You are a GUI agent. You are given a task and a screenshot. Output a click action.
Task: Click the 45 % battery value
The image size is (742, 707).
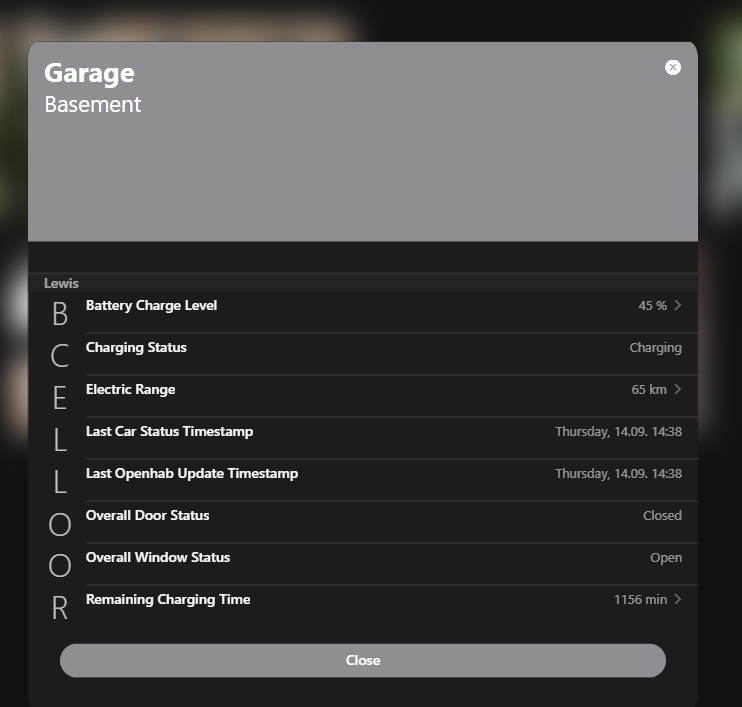coord(652,305)
